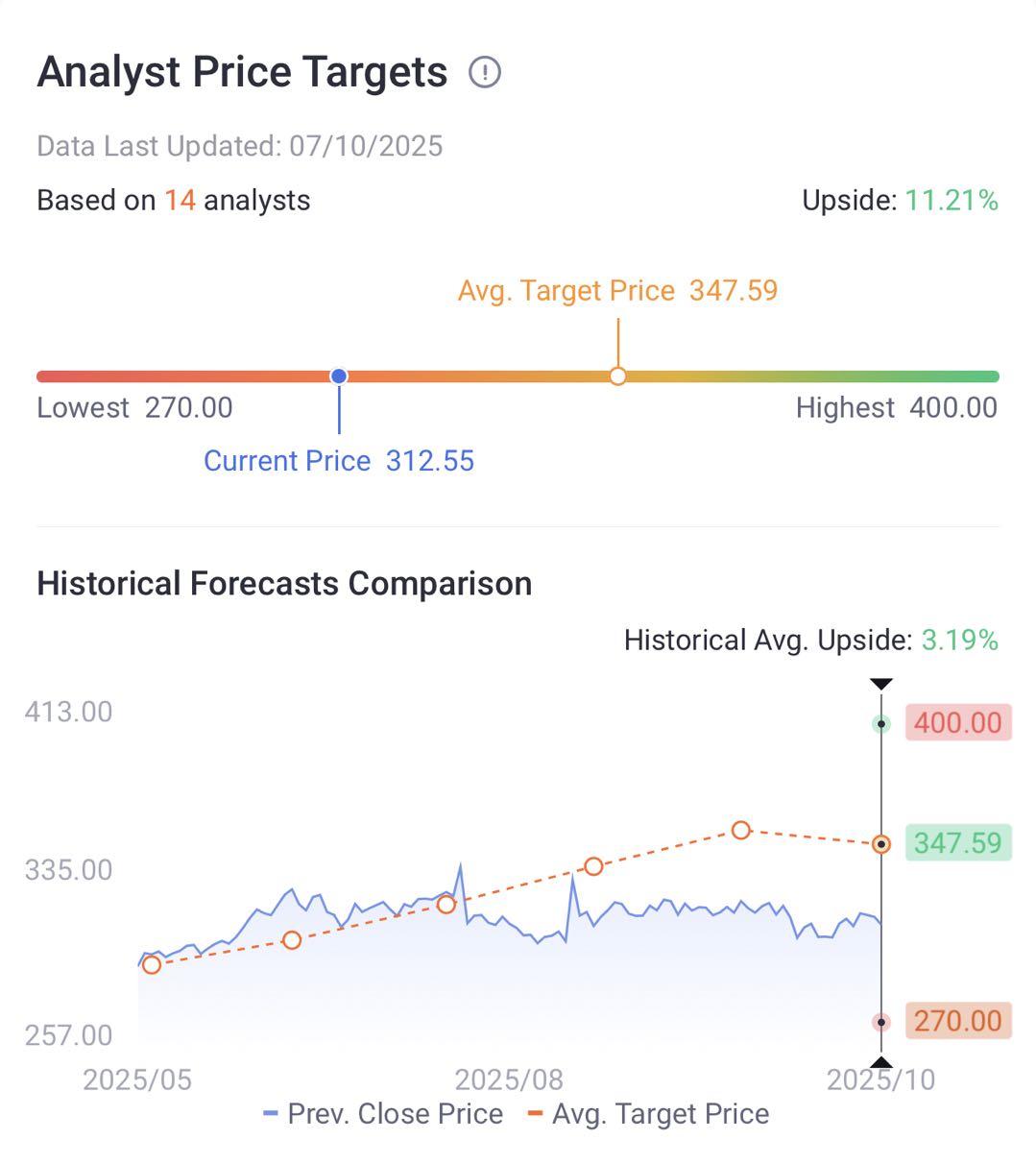Click the 14 analysts count link
Viewport: 1036px width, 1164px height.
tap(180, 201)
